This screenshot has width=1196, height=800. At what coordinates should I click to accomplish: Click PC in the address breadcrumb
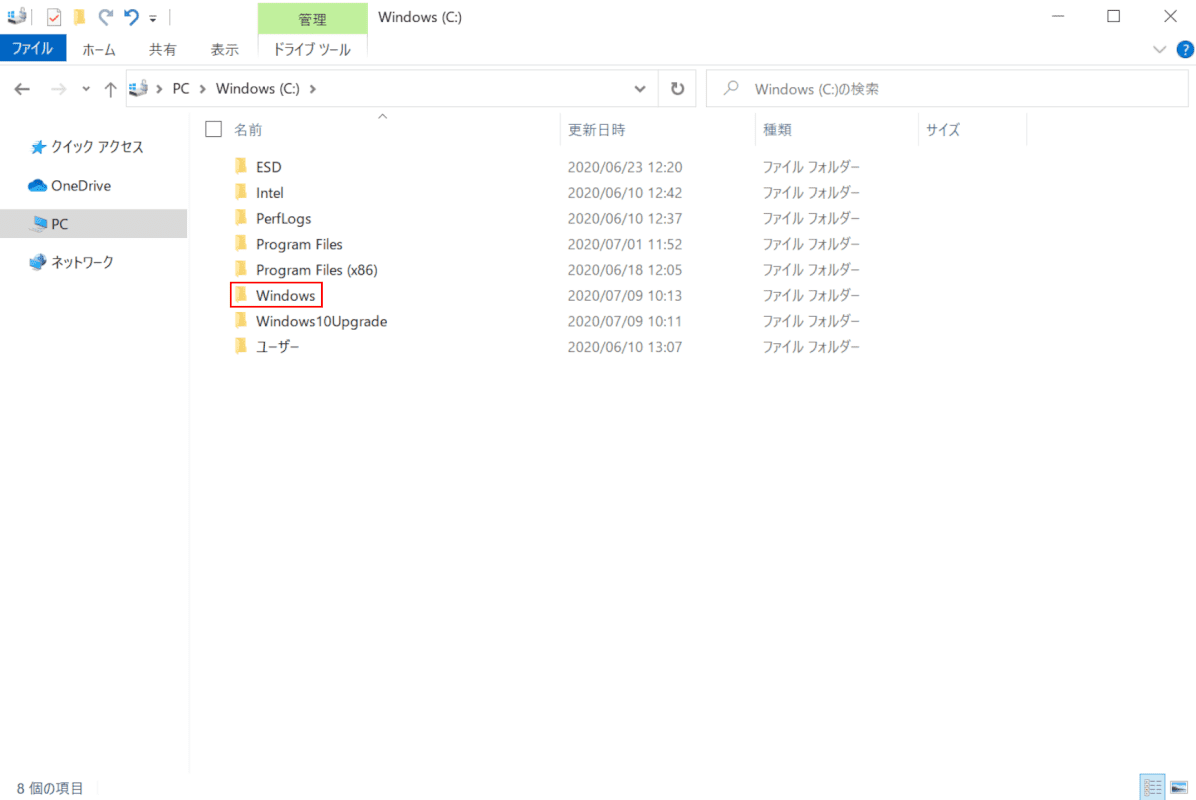[x=181, y=88]
